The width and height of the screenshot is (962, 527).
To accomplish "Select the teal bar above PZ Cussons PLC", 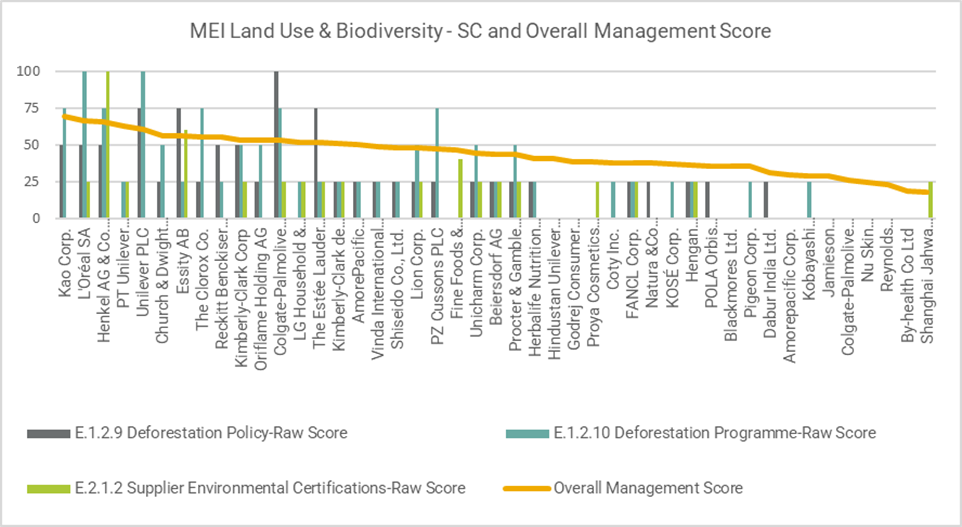I will [x=437, y=162].
